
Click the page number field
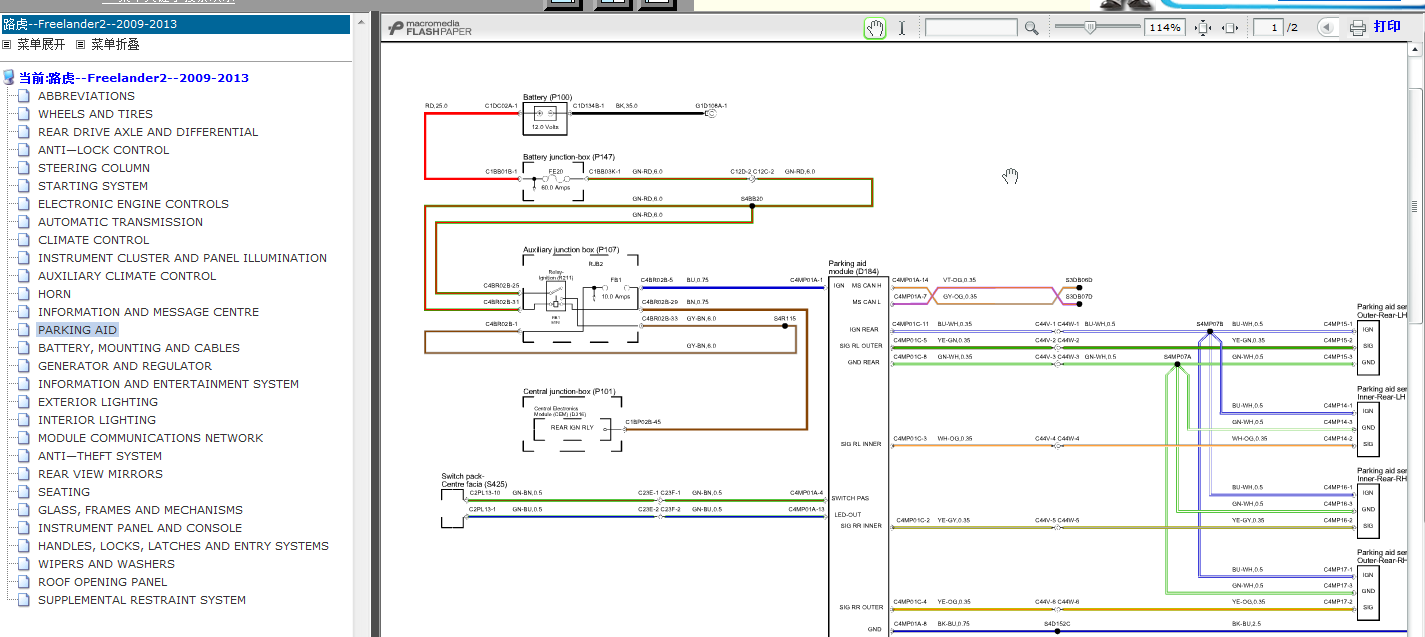point(1269,28)
